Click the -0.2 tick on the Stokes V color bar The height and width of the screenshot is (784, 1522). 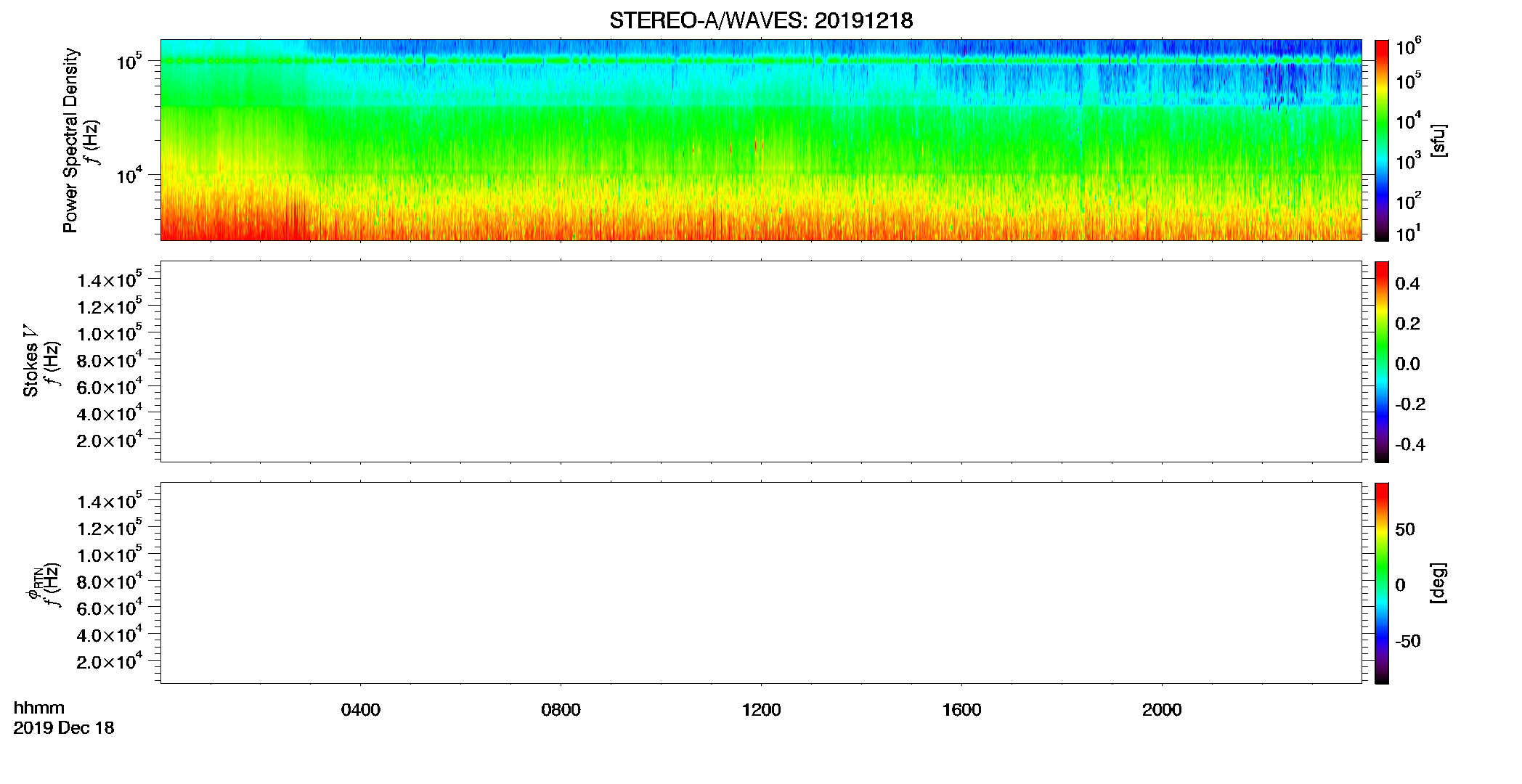[x=1410, y=404]
